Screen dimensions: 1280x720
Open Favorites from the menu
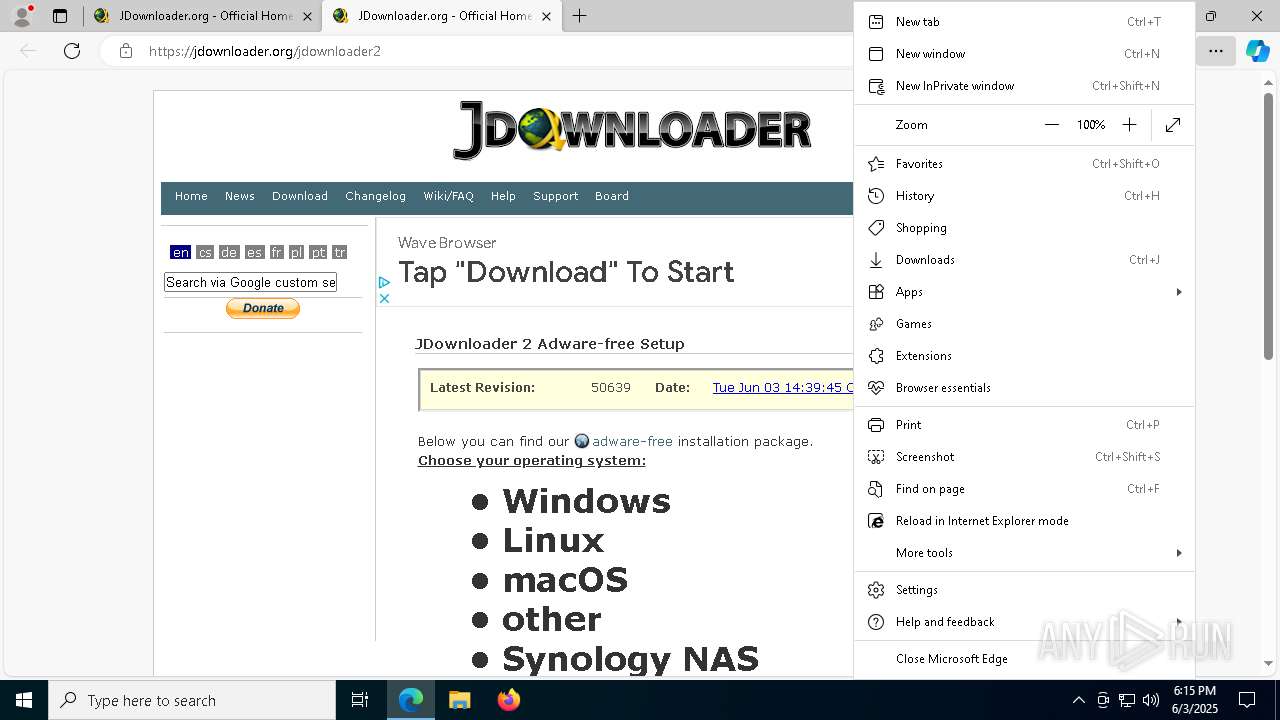(1024, 164)
